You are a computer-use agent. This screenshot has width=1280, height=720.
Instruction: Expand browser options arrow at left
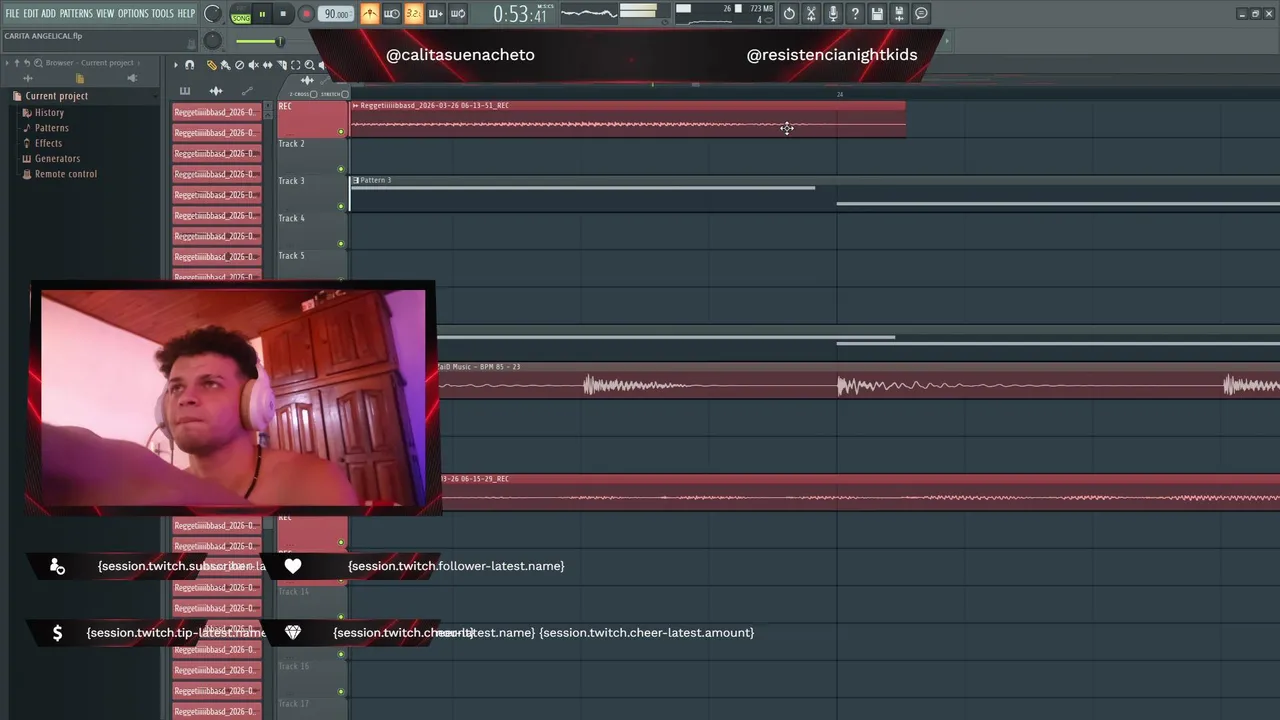[x=7, y=63]
